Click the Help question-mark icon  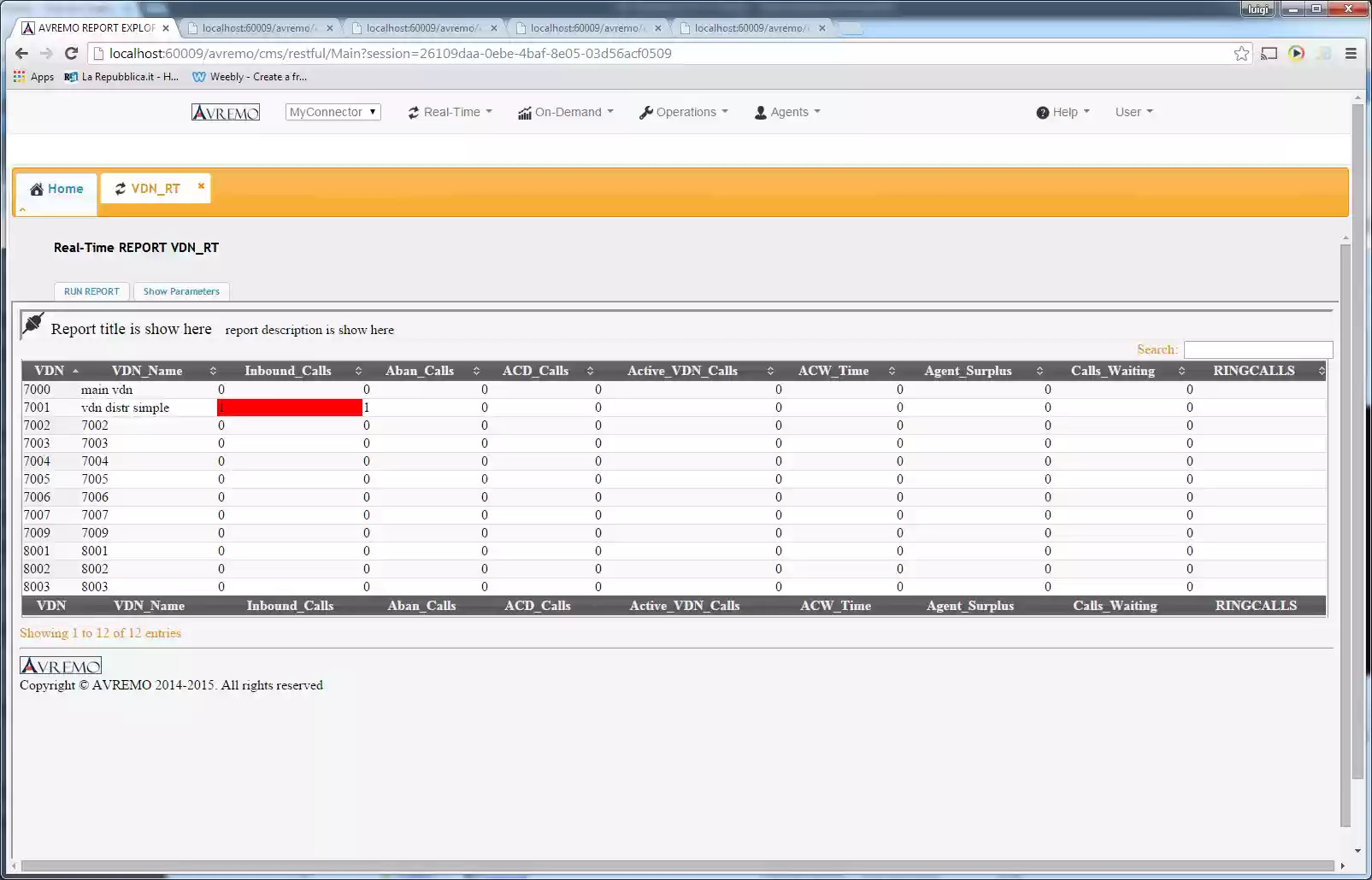1042,112
